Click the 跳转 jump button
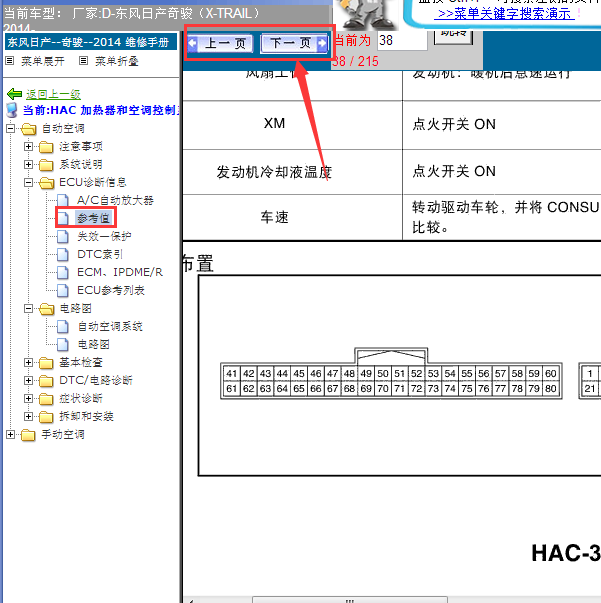Image resolution: width=601 pixels, height=603 pixels. [453, 36]
